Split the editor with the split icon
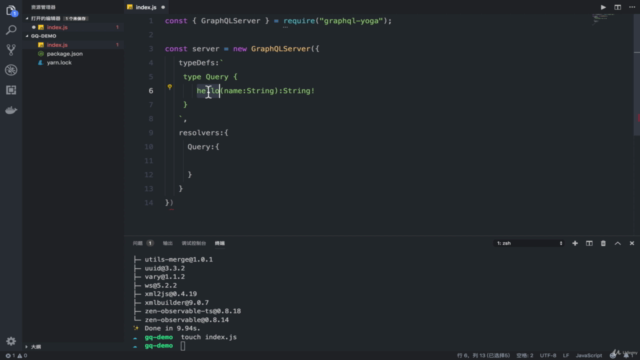Viewport: 640px width, 360px height. coord(618,7)
